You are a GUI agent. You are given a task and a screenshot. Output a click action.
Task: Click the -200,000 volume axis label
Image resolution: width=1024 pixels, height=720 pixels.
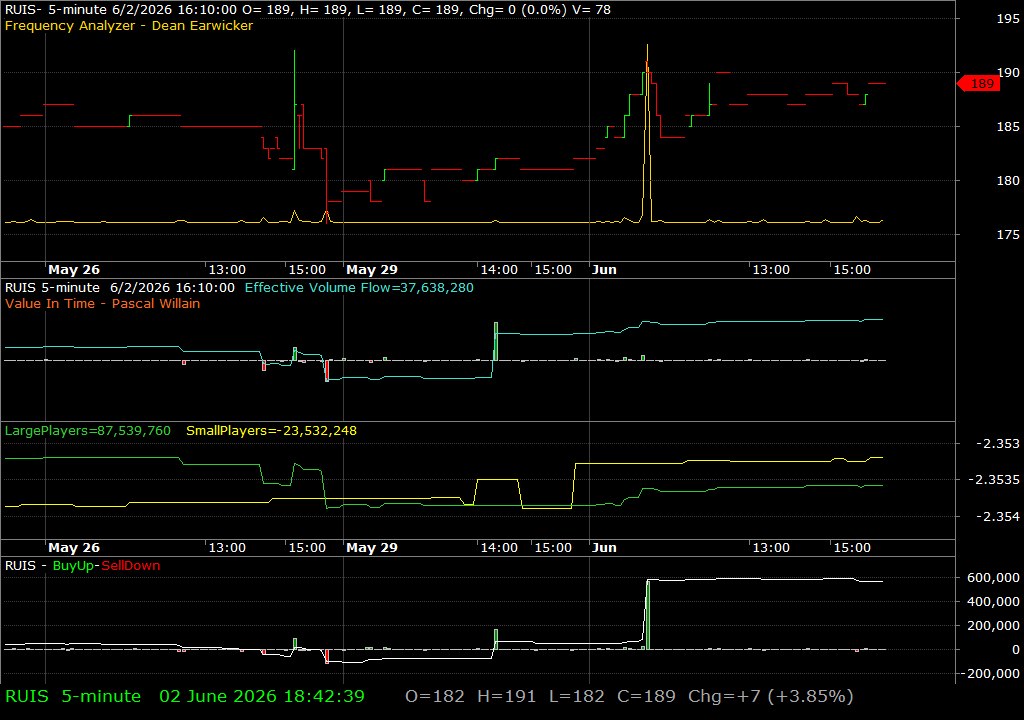990,674
